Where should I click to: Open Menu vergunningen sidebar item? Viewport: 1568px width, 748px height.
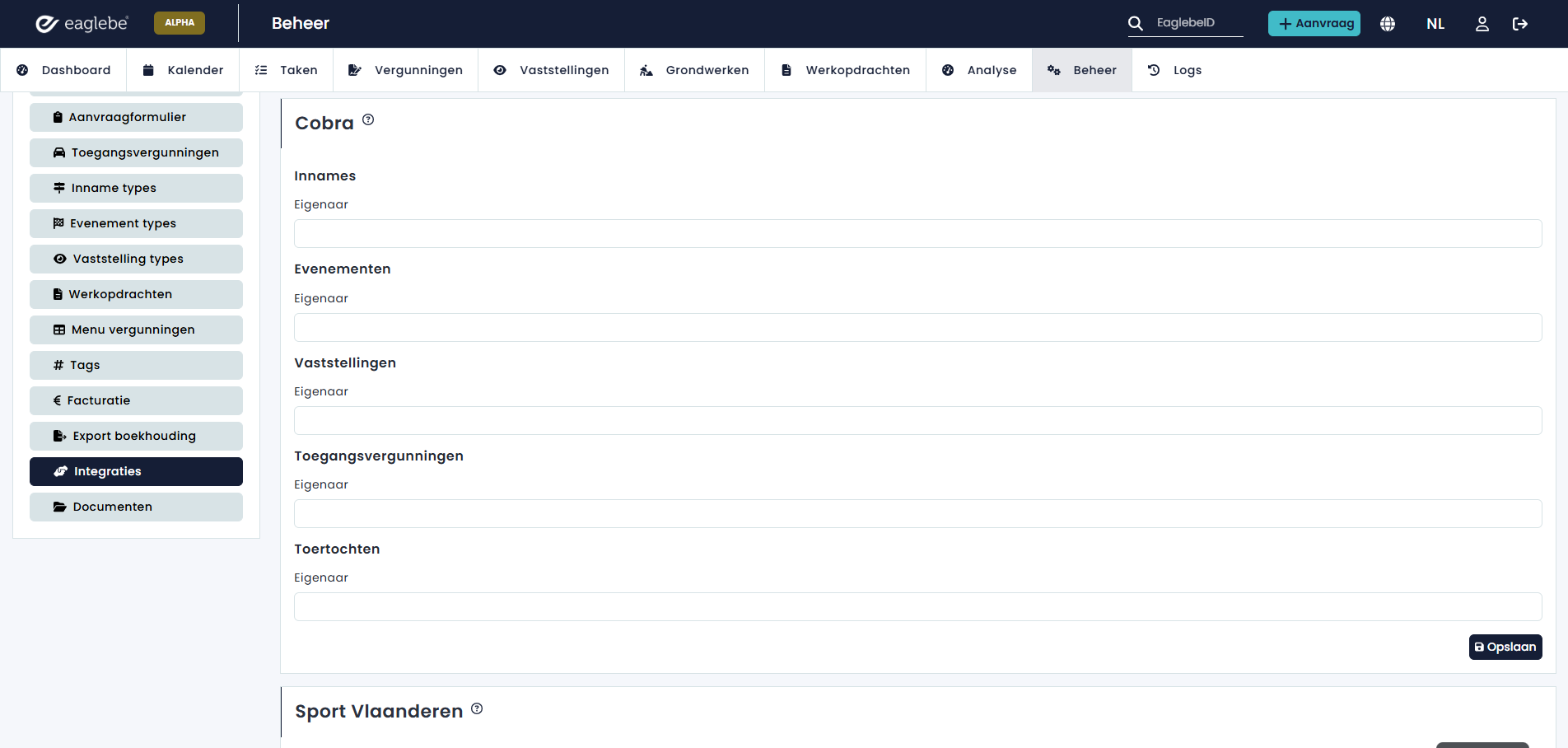tap(136, 330)
